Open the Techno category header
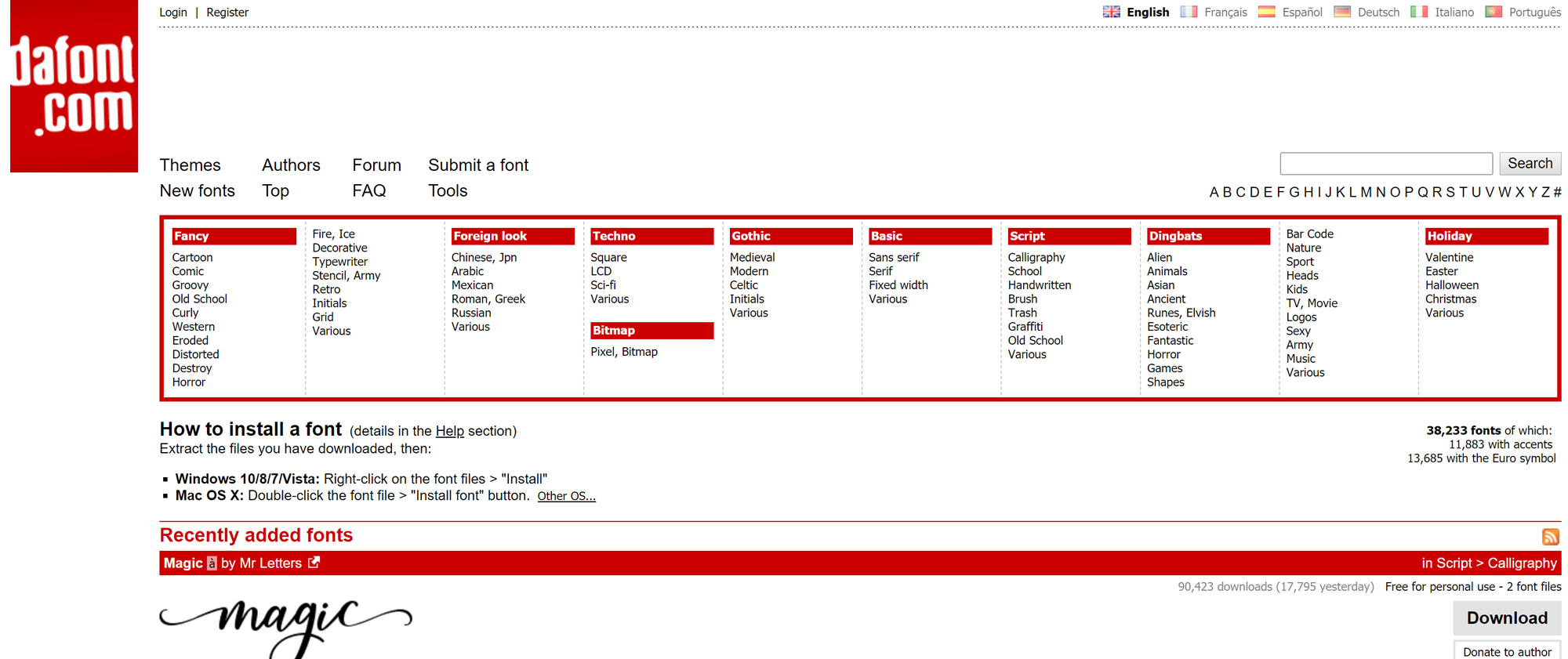 652,236
